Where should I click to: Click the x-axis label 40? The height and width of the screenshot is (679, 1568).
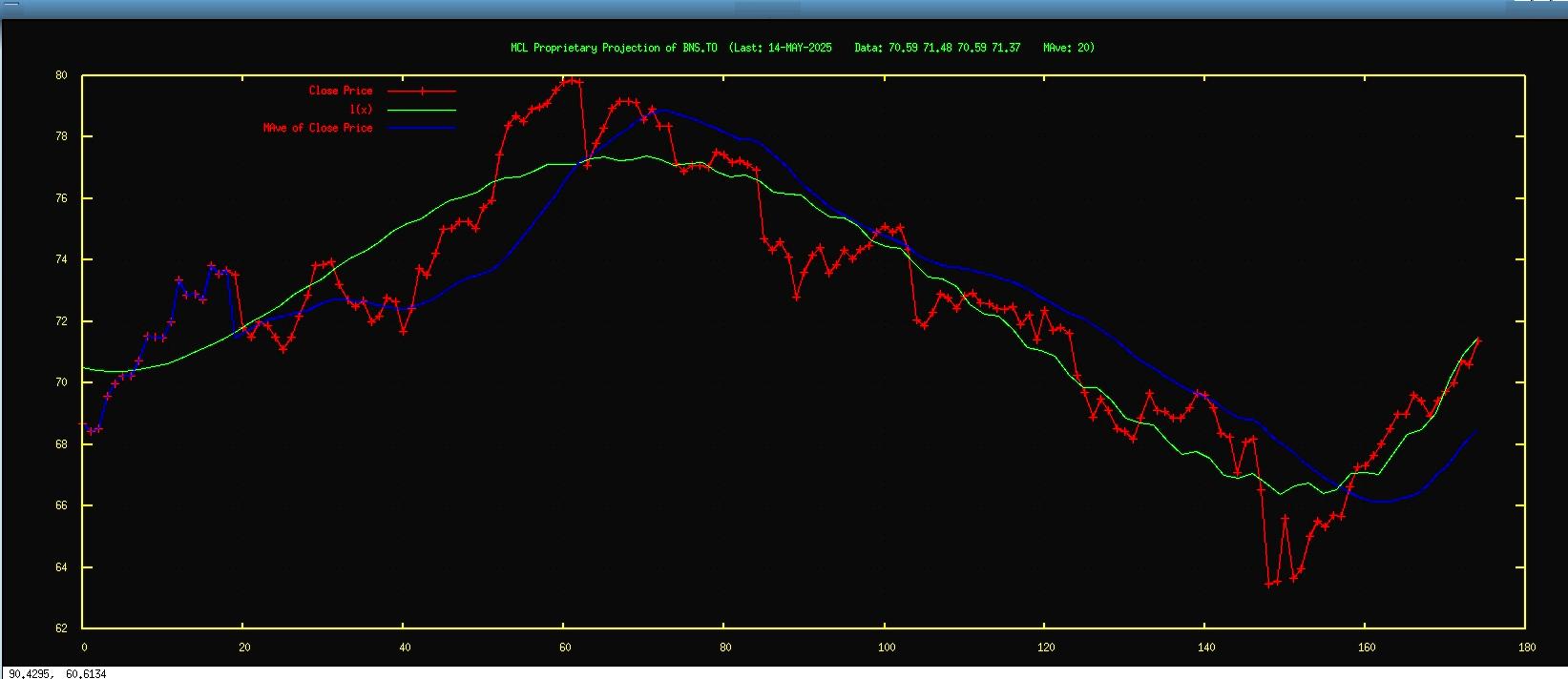coord(405,648)
